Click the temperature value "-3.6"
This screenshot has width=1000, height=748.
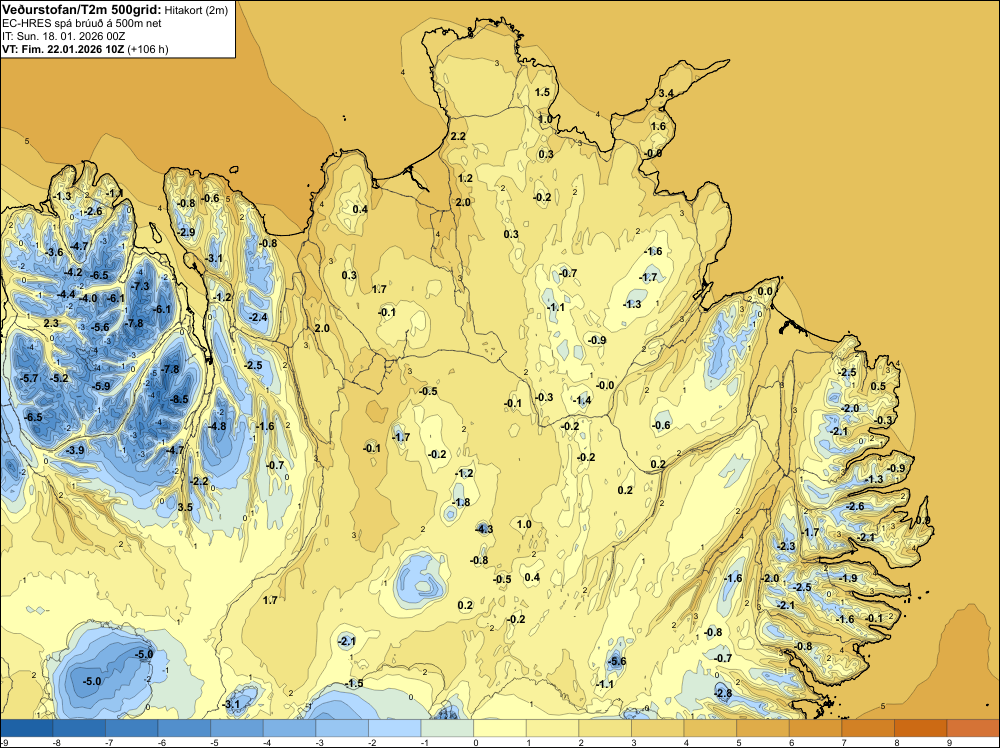click(x=54, y=252)
